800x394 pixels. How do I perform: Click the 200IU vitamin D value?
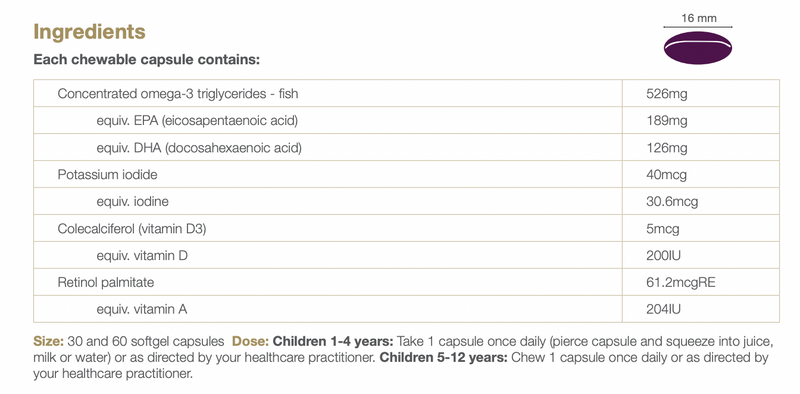[663, 255]
